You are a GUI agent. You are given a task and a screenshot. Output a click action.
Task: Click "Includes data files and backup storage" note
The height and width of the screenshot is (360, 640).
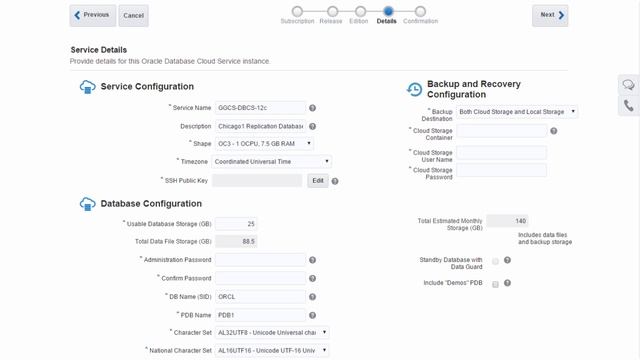click(x=545, y=238)
